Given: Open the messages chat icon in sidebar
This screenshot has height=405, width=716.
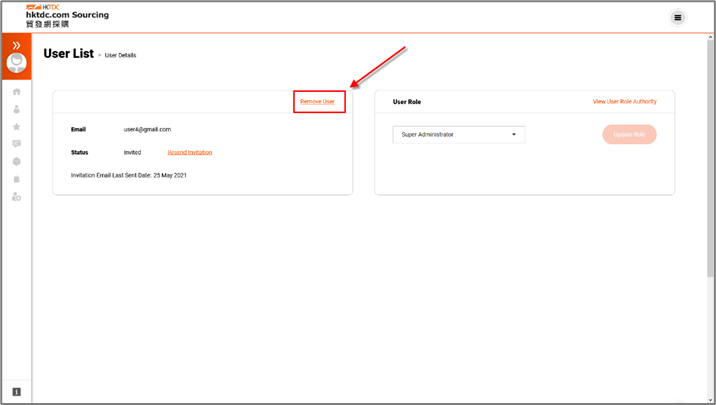Looking at the screenshot, I should (16, 144).
